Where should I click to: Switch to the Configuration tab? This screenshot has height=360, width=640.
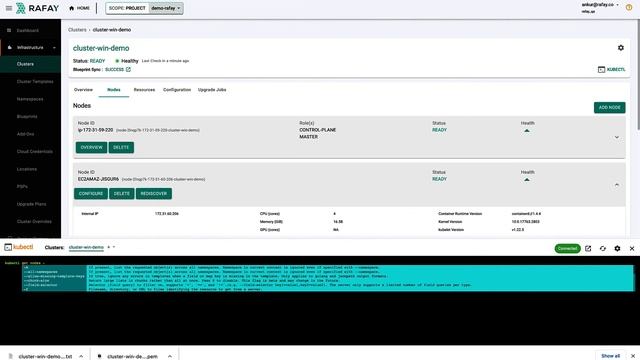[177, 90]
